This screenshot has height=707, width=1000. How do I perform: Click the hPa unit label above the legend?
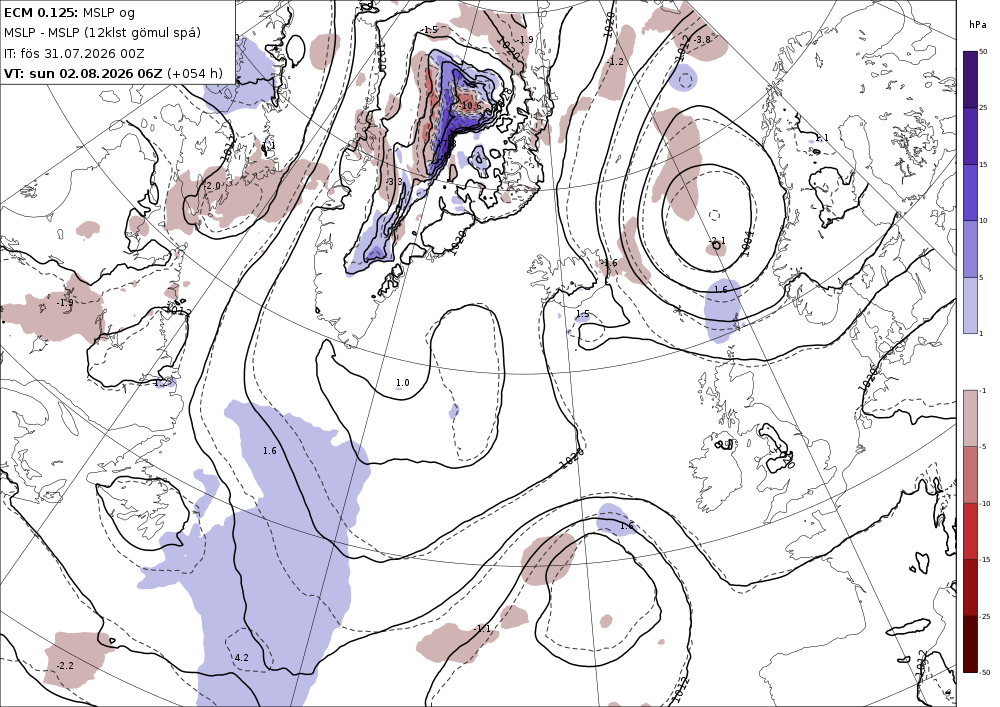click(977, 25)
